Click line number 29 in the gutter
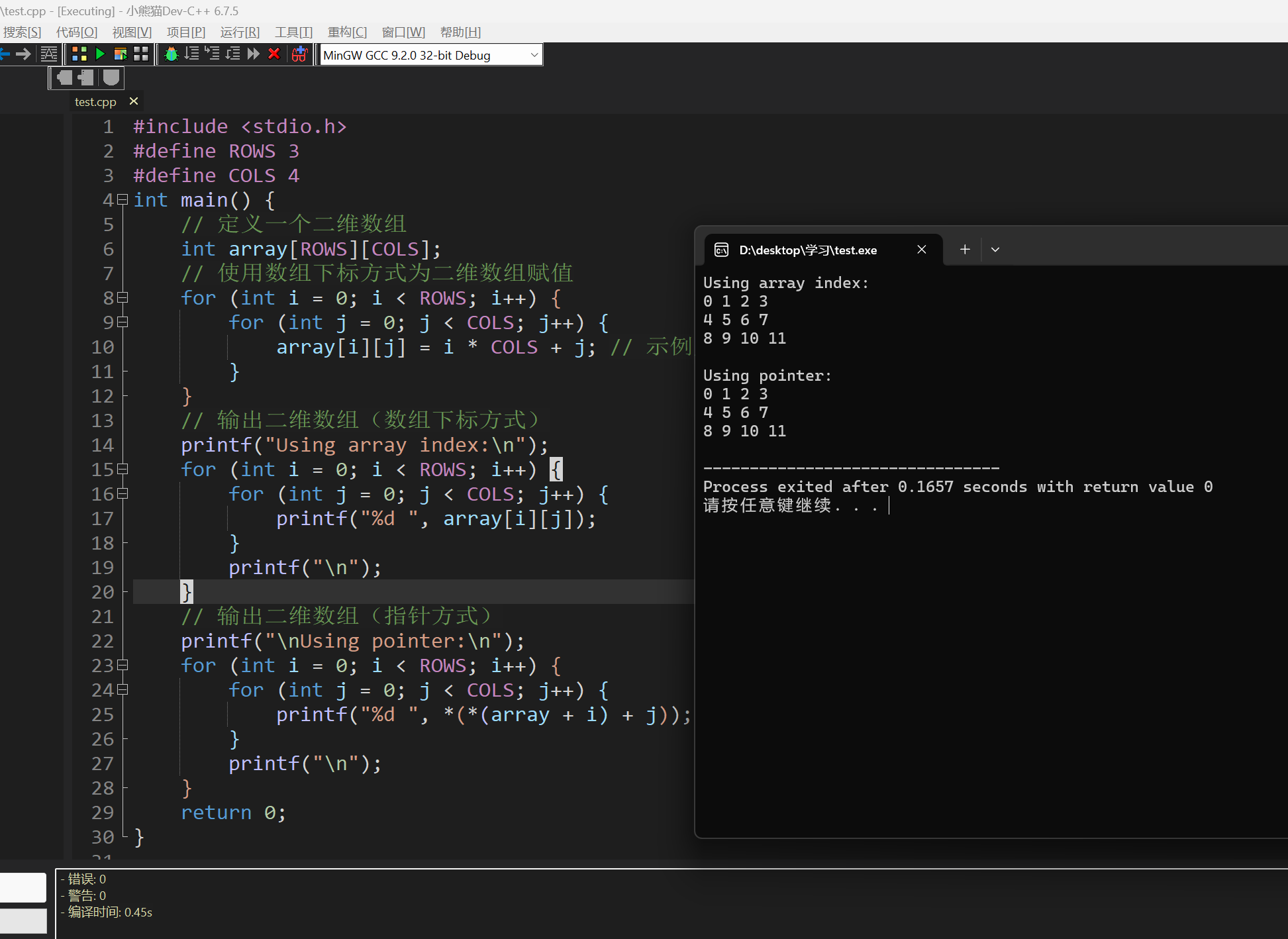 point(103,813)
